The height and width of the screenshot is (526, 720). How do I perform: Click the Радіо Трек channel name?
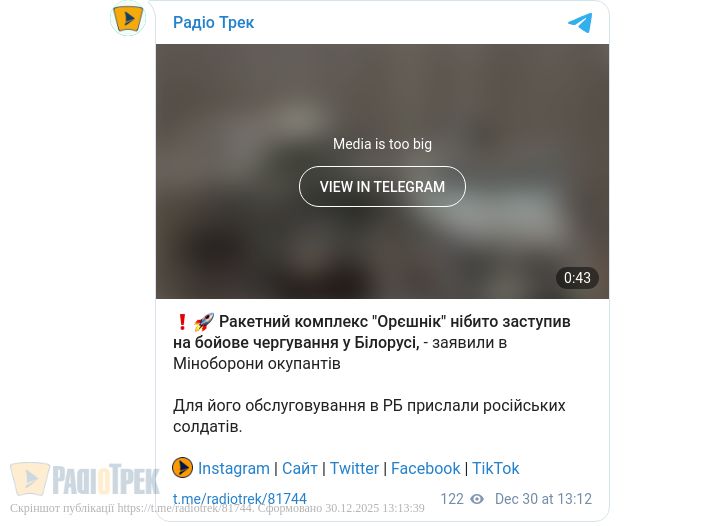coord(213,22)
